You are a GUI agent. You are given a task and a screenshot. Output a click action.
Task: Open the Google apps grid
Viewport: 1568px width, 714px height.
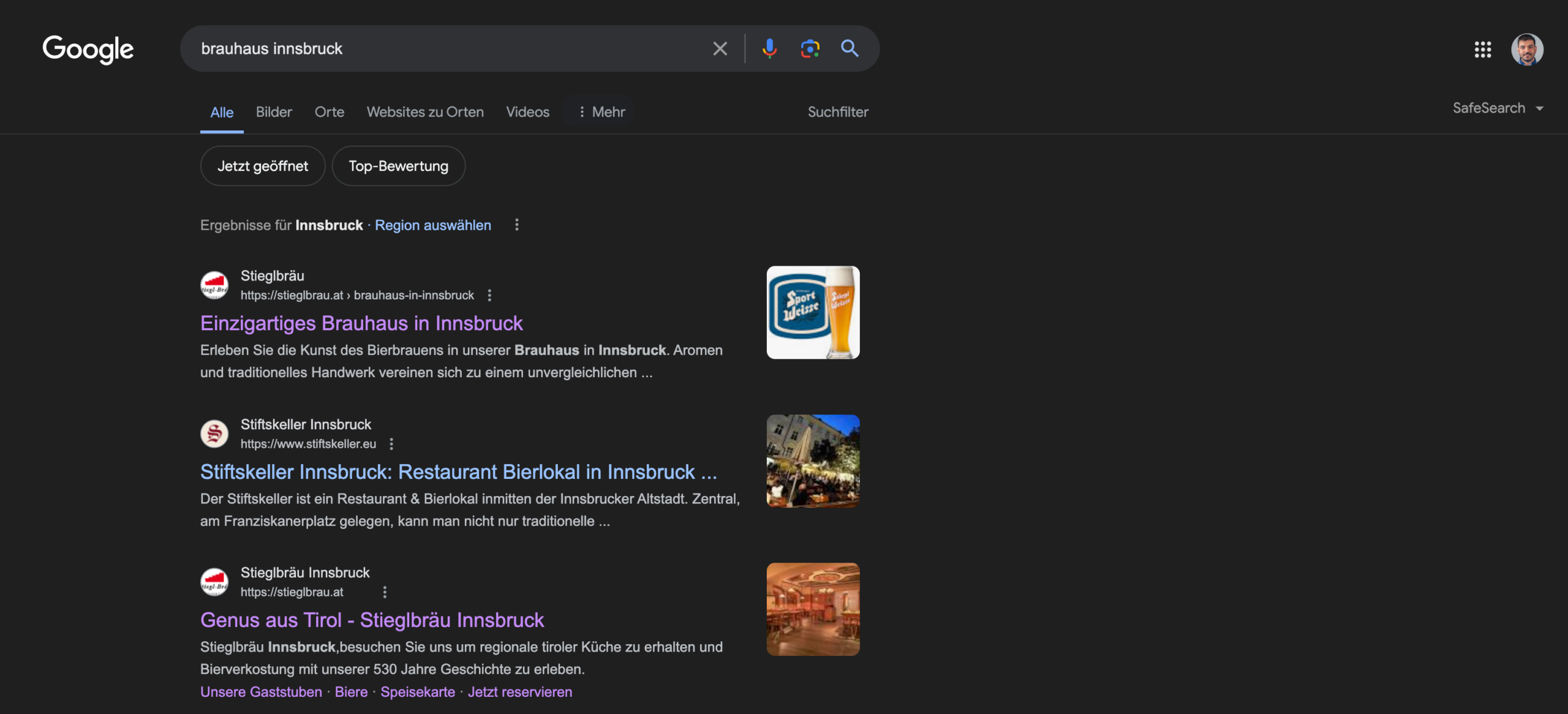(x=1483, y=49)
